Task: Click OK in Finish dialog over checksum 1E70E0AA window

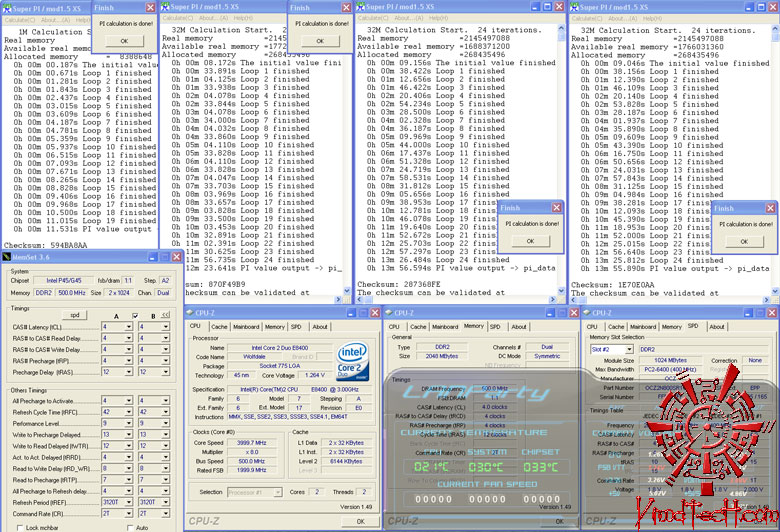Action: coord(744,241)
